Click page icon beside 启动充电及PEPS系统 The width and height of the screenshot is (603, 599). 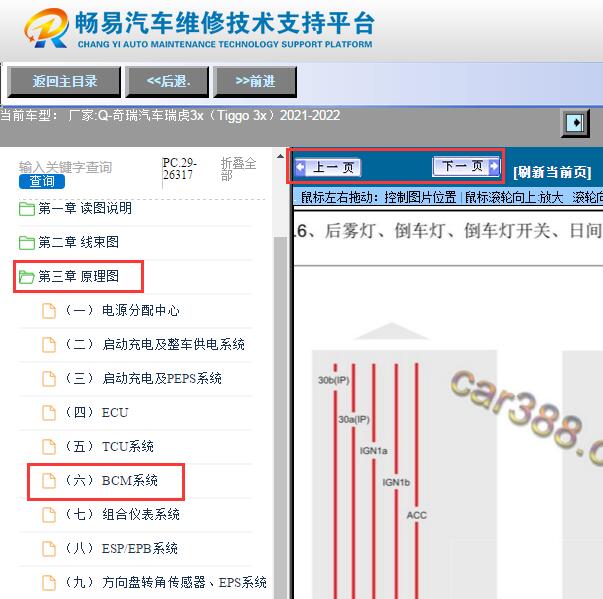click(x=49, y=379)
